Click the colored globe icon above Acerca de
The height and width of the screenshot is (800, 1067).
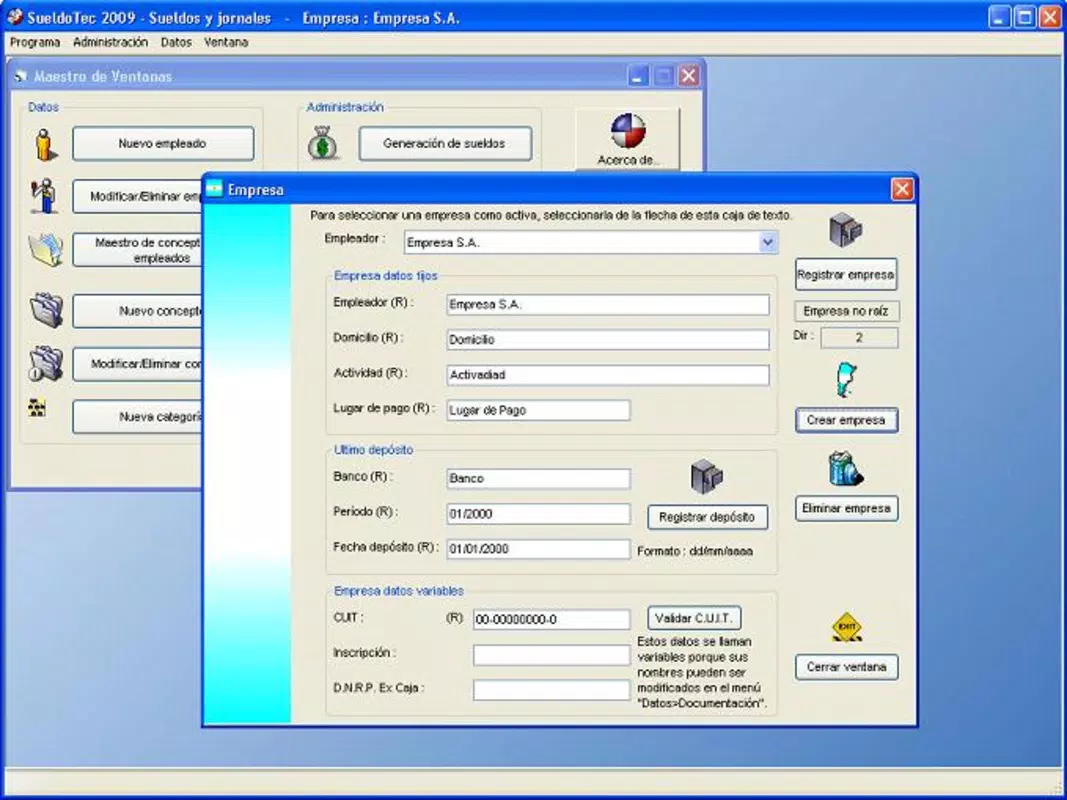[x=627, y=131]
